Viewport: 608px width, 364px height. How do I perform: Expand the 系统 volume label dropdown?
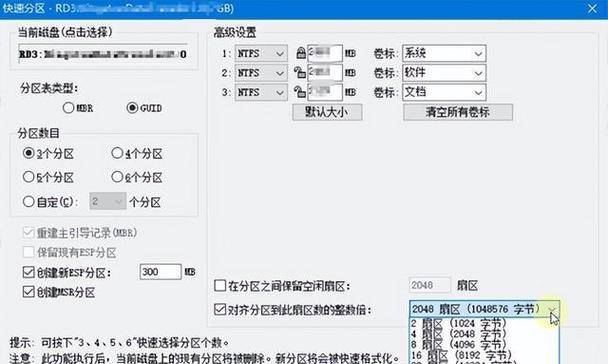(x=478, y=53)
